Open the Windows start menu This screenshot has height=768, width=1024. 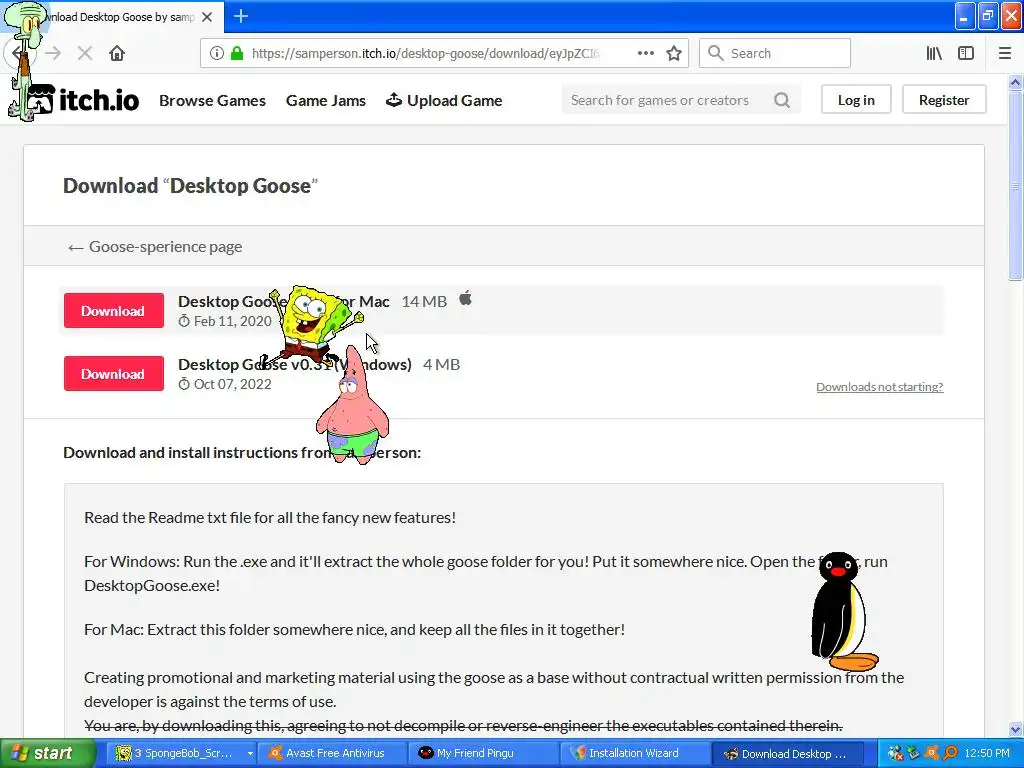click(x=47, y=754)
